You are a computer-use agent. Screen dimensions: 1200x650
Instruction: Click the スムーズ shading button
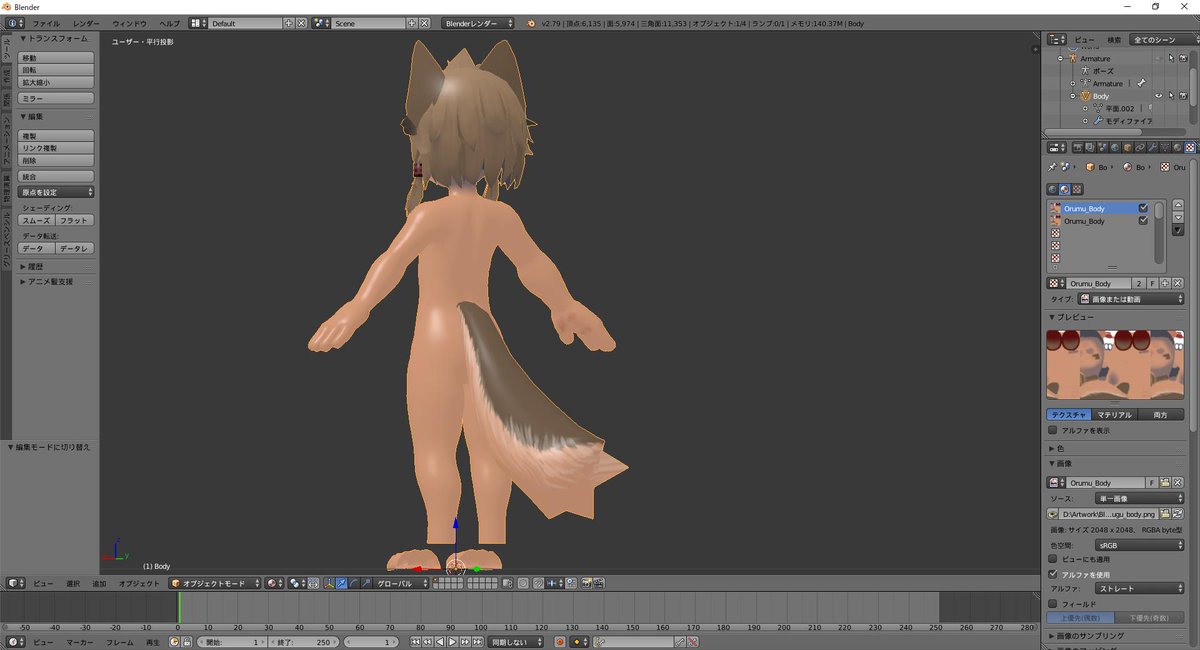coord(36,220)
